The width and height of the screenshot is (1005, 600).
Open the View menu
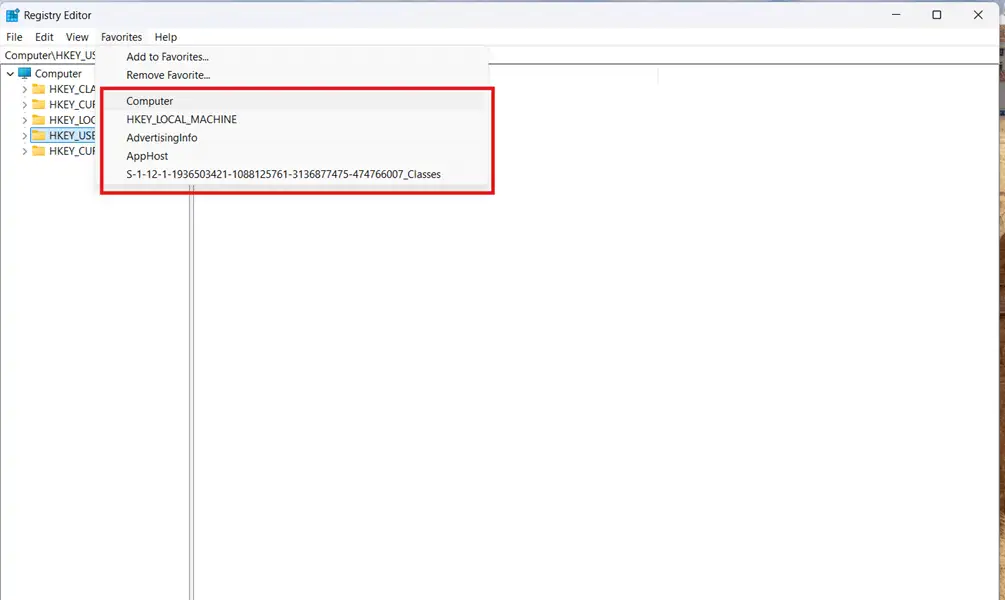tap(77, 37)
